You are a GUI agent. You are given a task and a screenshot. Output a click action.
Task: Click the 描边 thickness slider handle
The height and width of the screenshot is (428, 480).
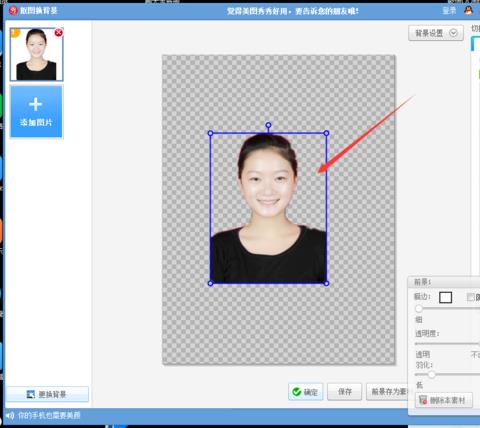(419, 309)
